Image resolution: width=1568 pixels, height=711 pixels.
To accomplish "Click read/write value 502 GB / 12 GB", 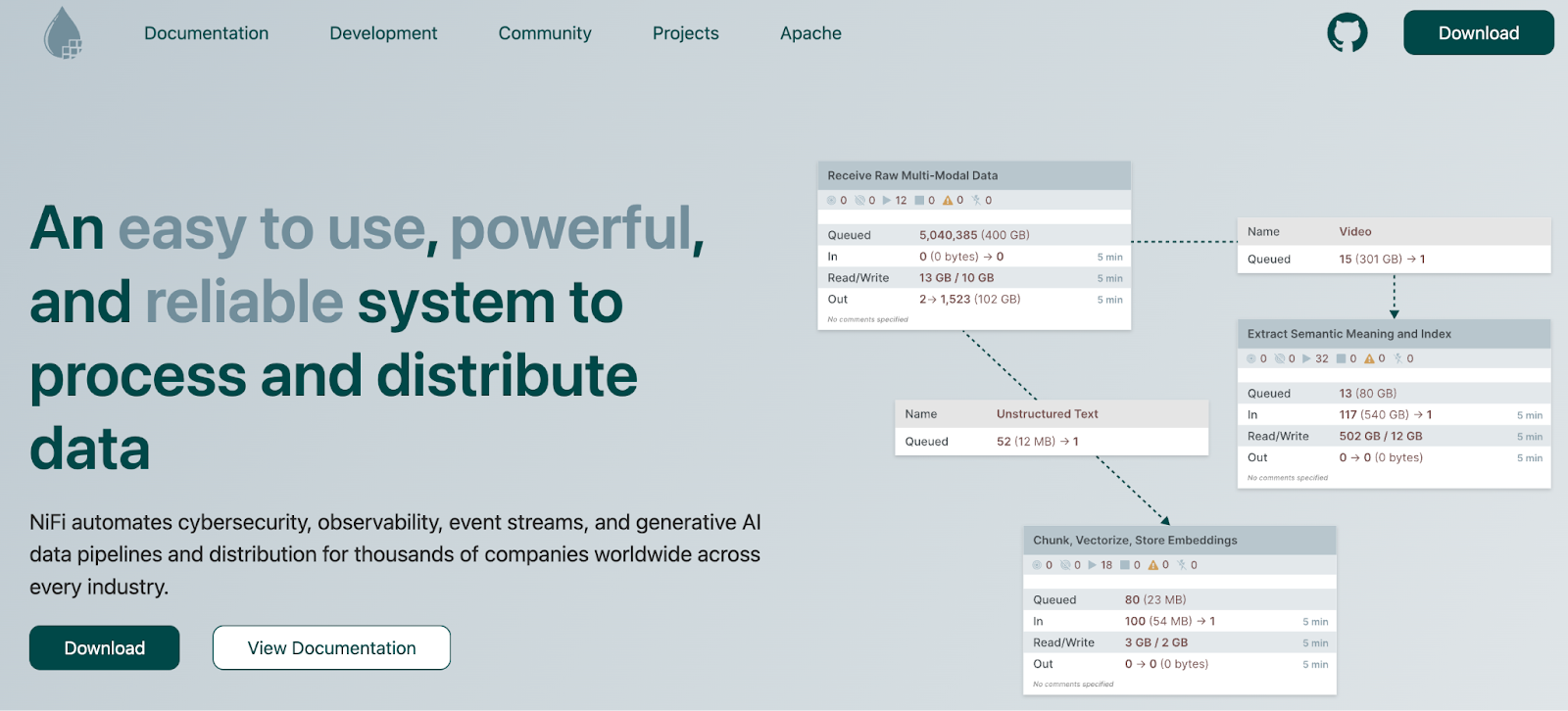I will (1381, 437).
